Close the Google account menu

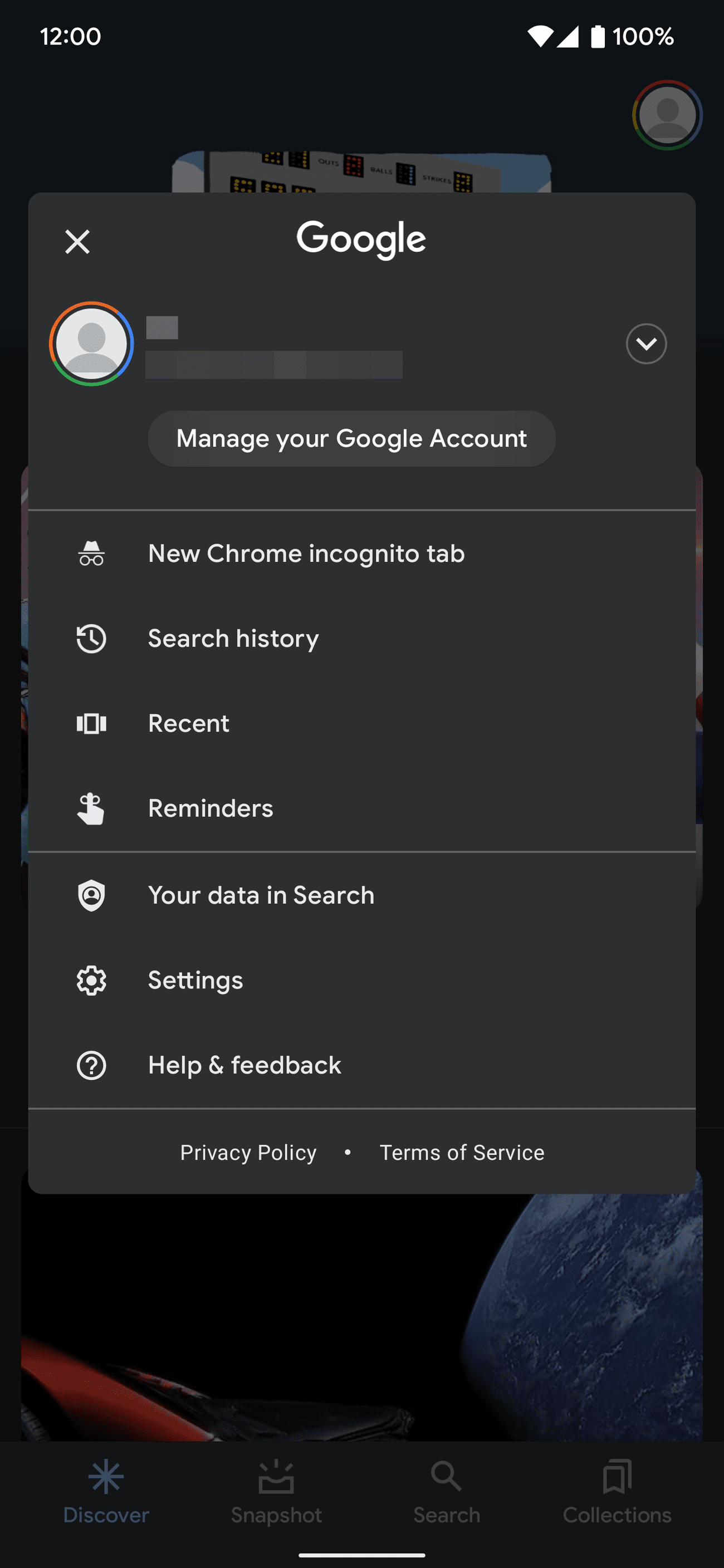click(x=77, y=242)
